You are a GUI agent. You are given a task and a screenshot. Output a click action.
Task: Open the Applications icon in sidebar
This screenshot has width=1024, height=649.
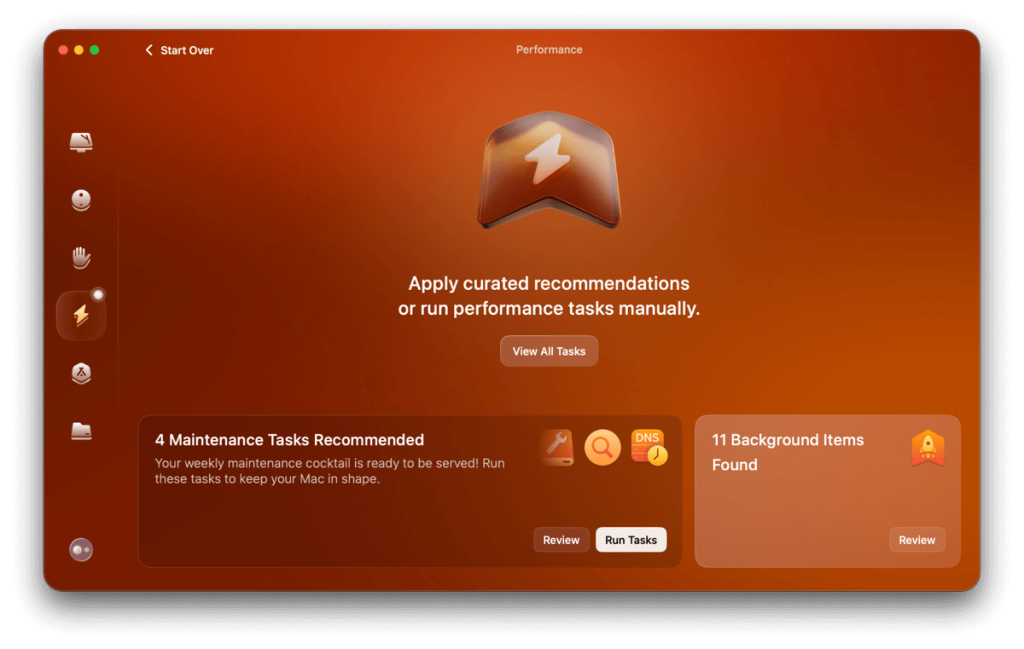coord(81,373)
